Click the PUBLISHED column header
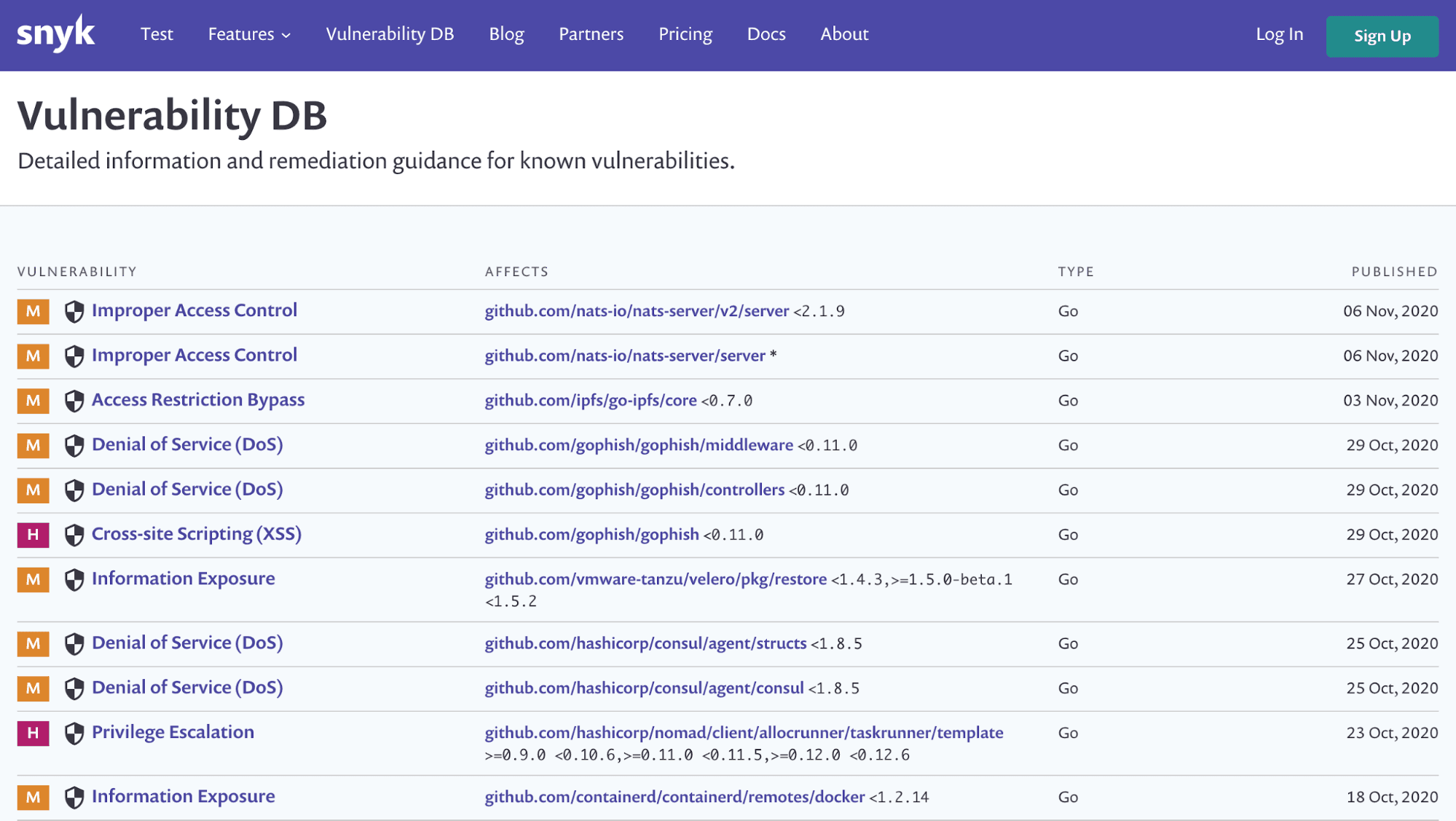The width and height of the screenshot is (1456, 821). [x=1394, y=272]
